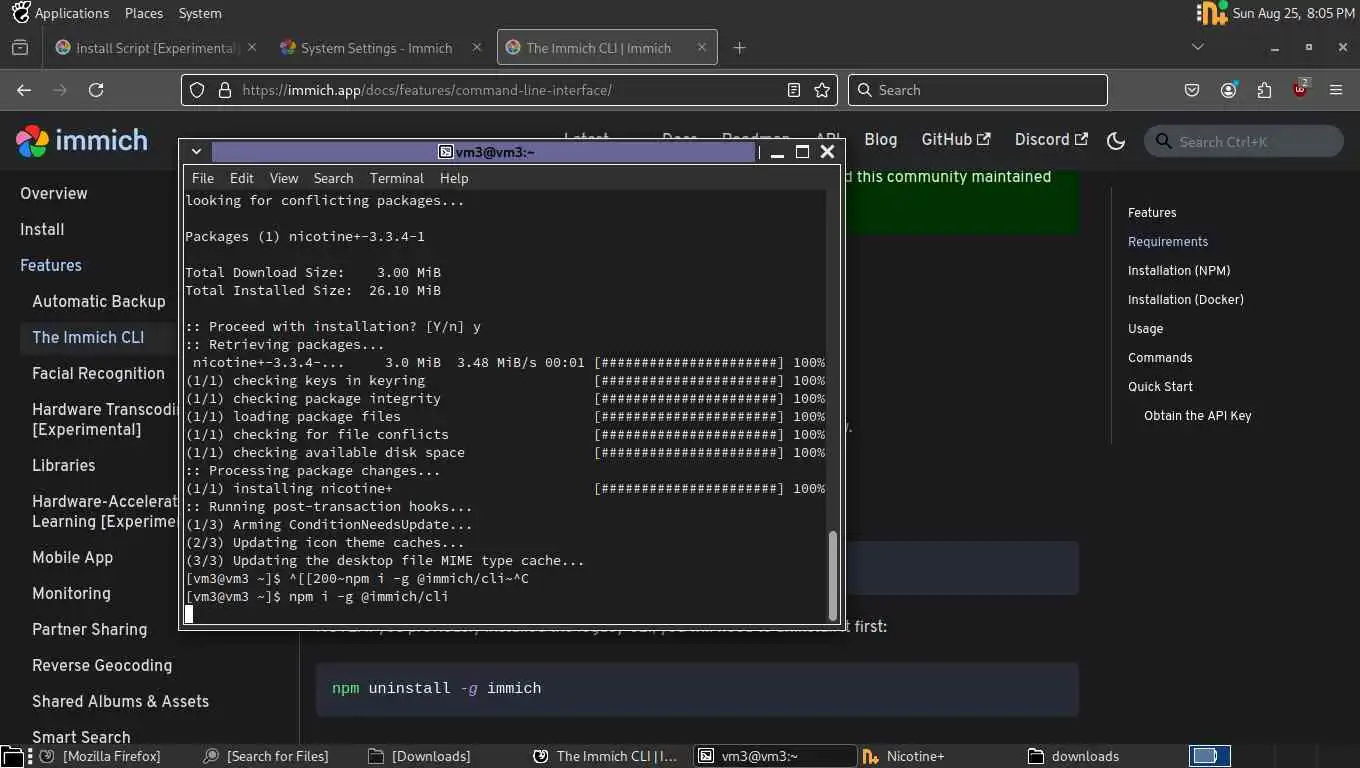Click the workspace switcher in bottom panel
This screenshot has width=1360, height=768.
pyautogui.click(x=1209, y=756)
